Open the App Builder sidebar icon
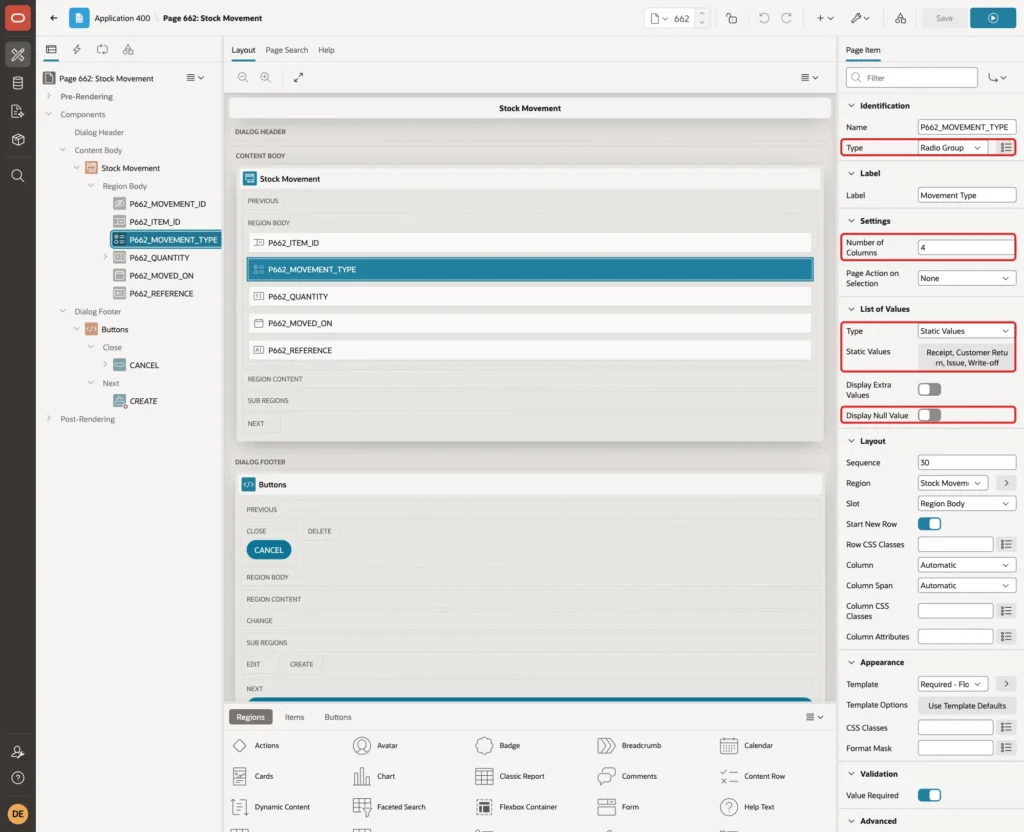Screen dimensions: 1024x832 (18, 54)
